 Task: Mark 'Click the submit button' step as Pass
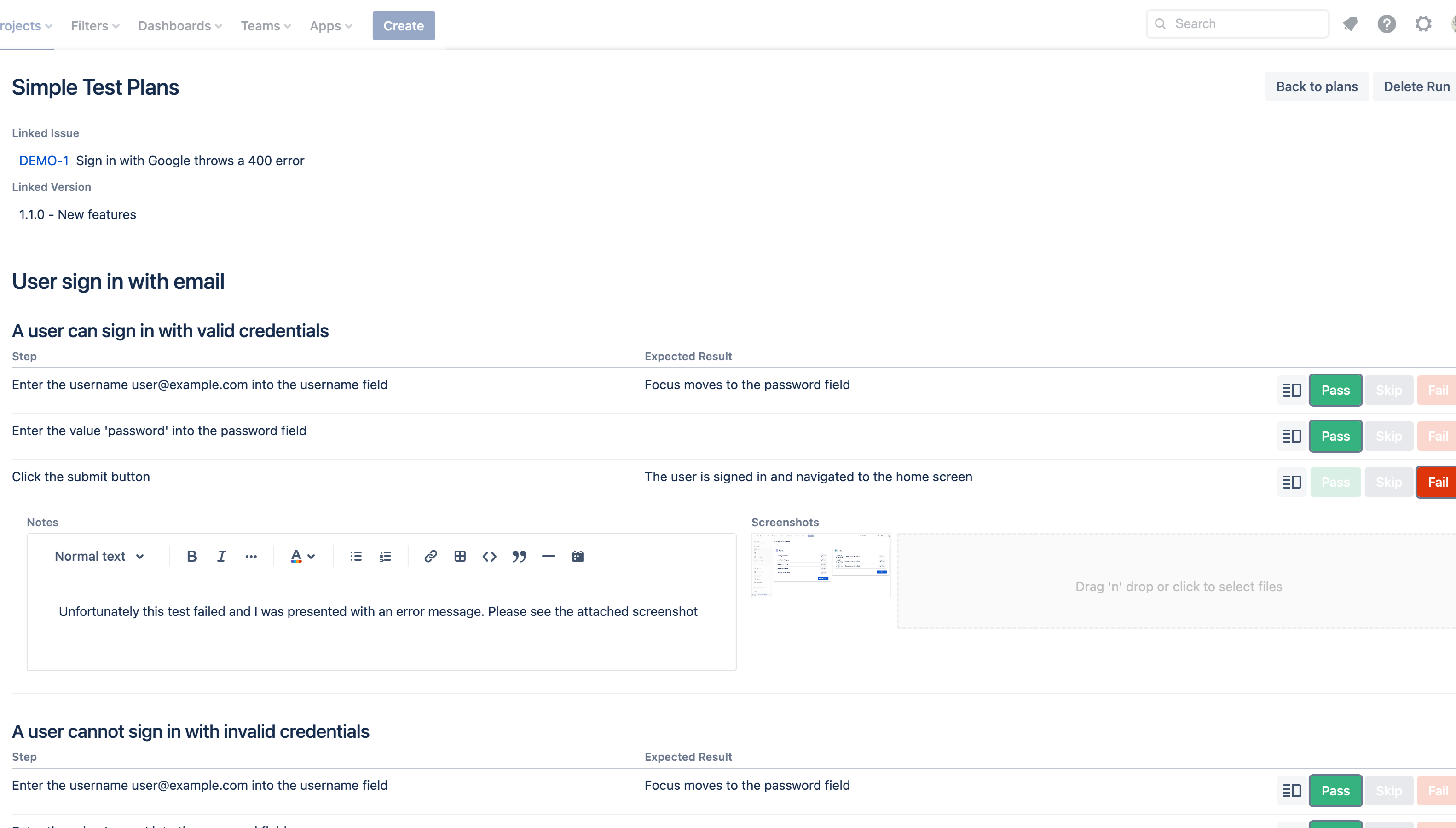tap(1335, 482)
